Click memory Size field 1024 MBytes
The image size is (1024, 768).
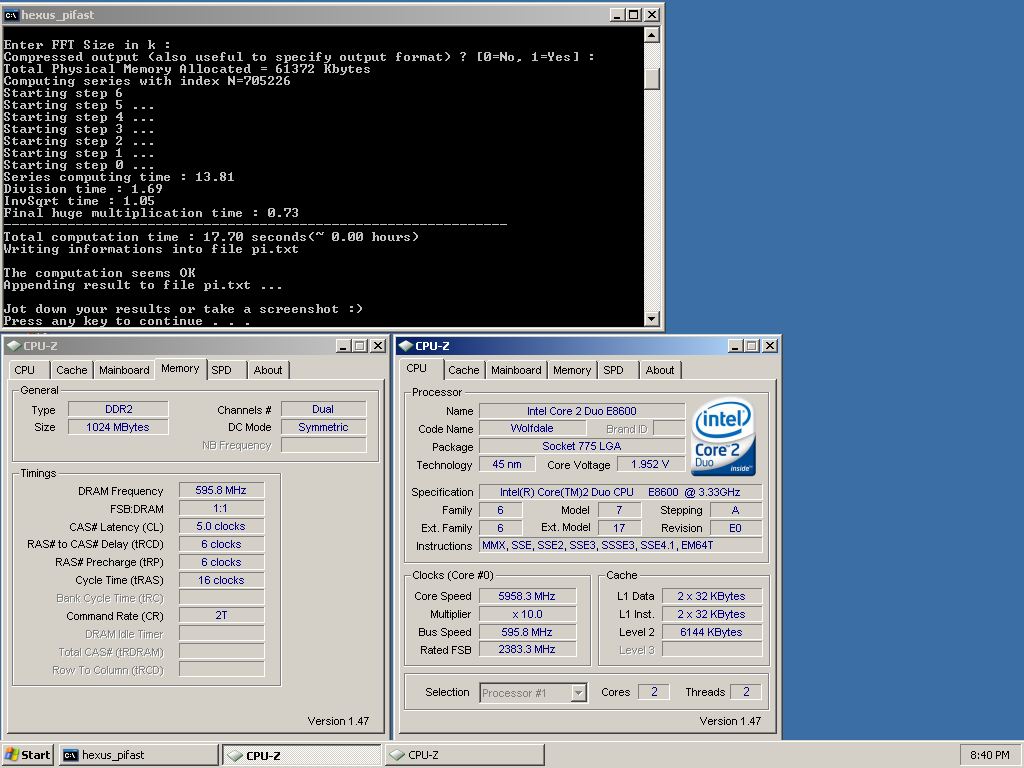(x=118, y=427)
